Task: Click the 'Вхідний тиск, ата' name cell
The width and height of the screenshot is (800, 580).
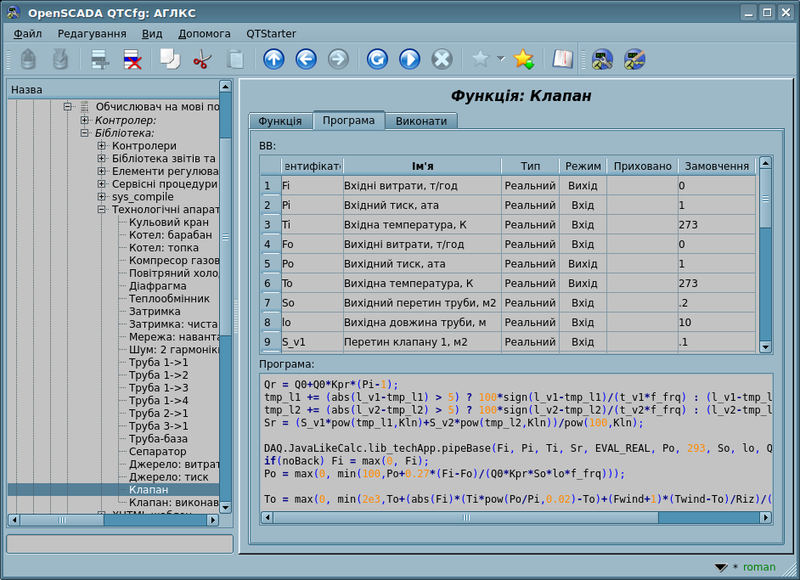Action: pyautogui.click(x=422, y=205)
